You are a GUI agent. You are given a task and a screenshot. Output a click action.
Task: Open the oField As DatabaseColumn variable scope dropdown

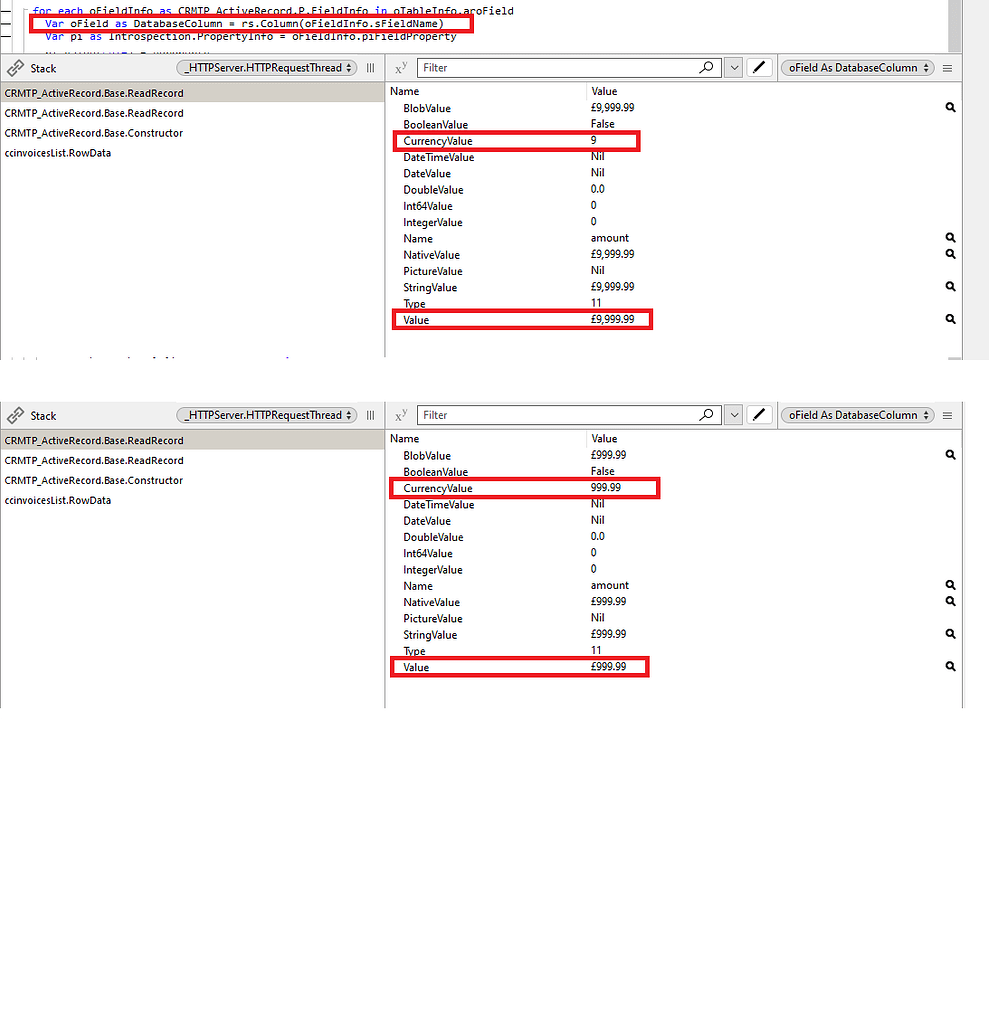pos(856,67)
